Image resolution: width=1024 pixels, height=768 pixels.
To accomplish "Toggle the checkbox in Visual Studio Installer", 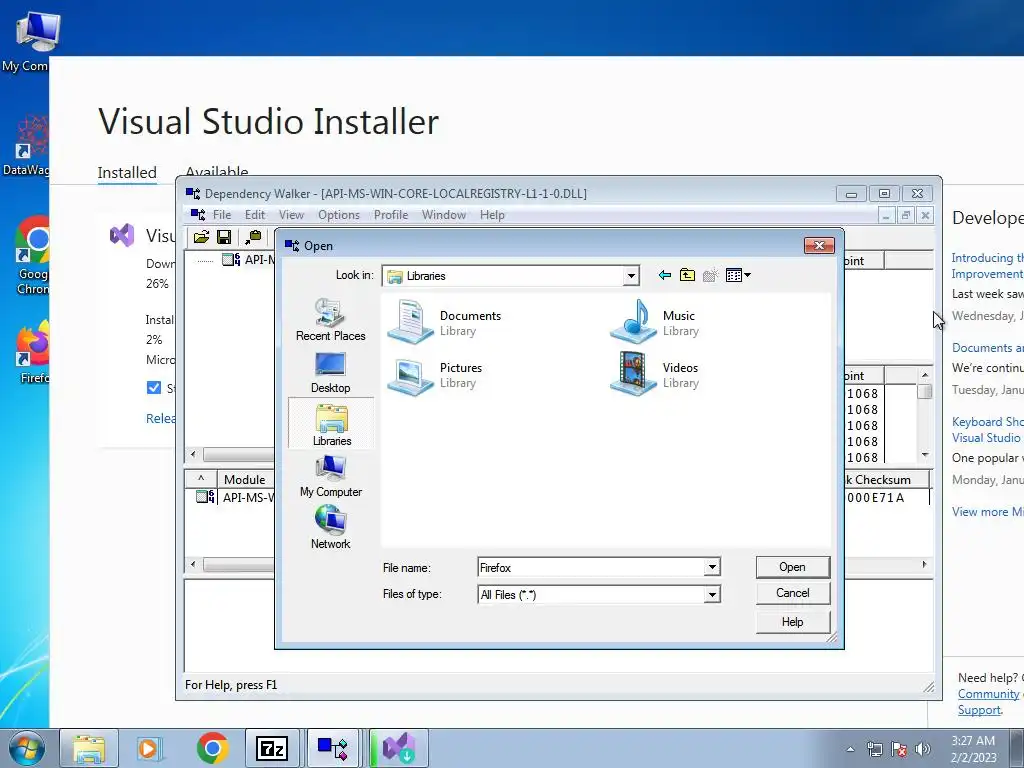I will coord(153,388).
